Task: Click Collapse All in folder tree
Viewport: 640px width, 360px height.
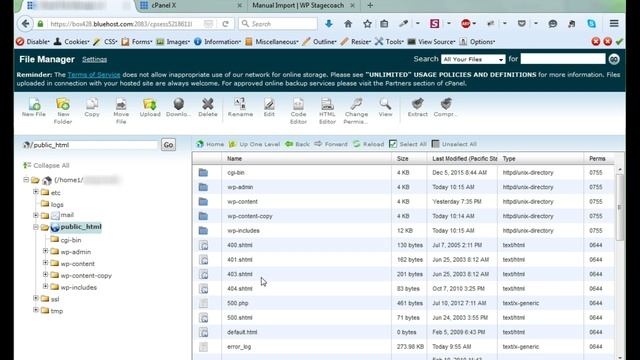Action: click(x=46, y=165)
